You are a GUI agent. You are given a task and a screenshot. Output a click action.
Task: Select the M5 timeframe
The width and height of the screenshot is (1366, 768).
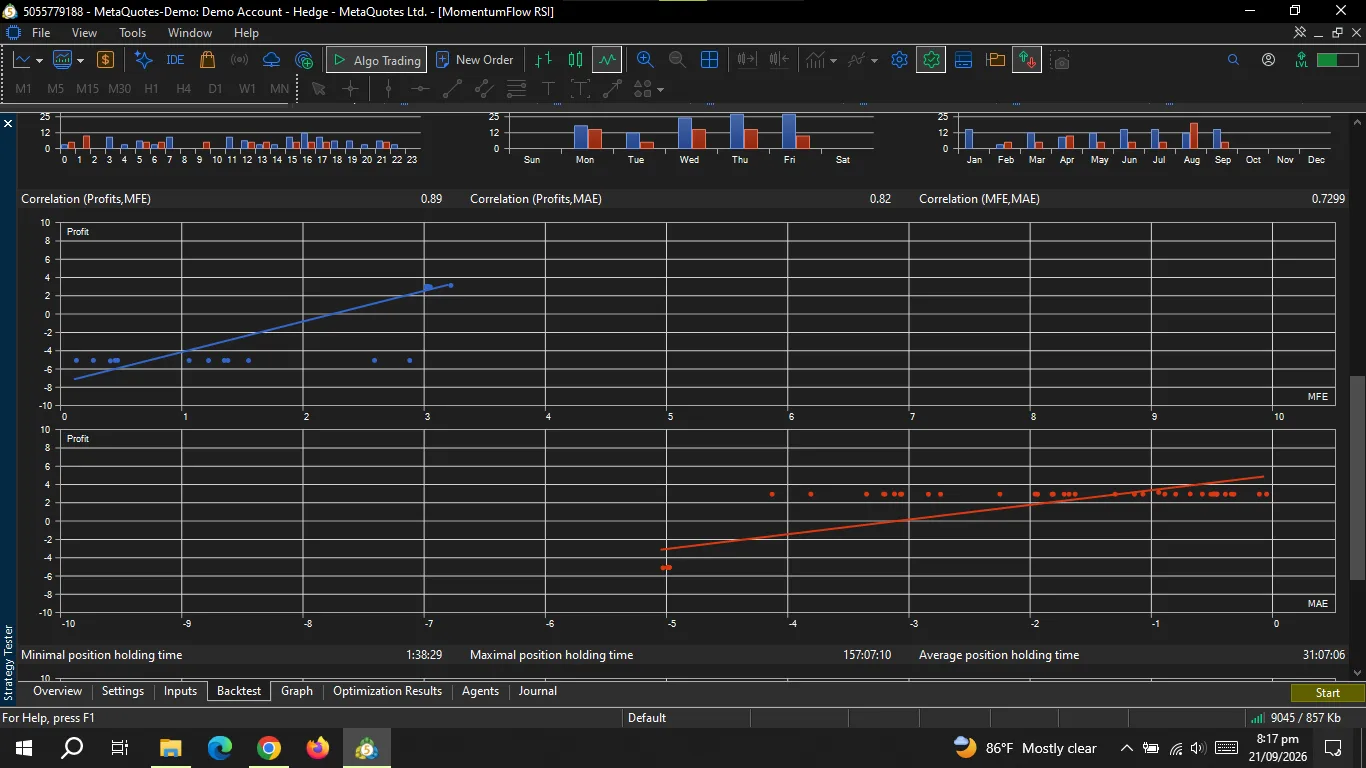[x=55, y=89]
